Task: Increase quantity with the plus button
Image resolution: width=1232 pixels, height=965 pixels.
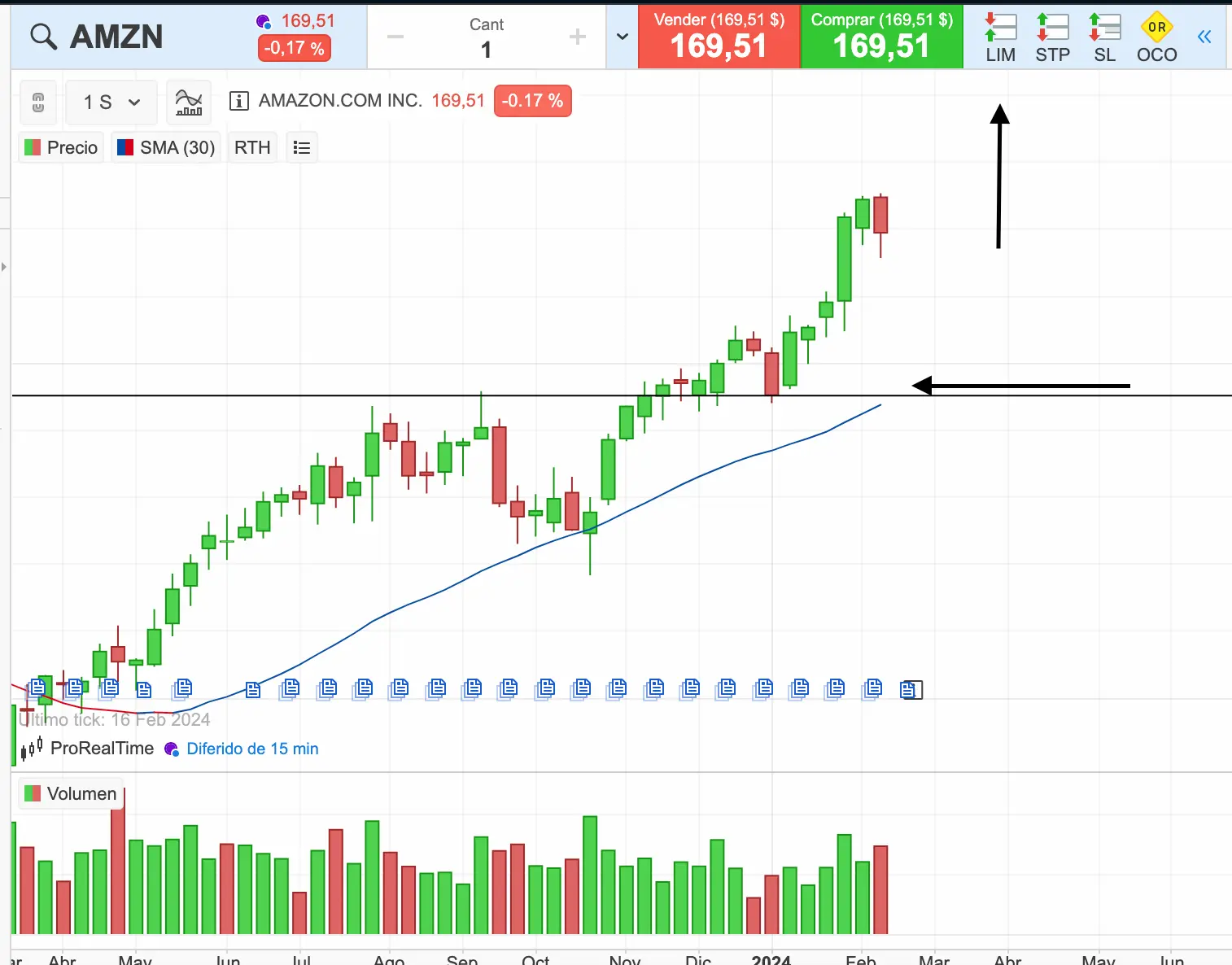Action: (578, 37)
